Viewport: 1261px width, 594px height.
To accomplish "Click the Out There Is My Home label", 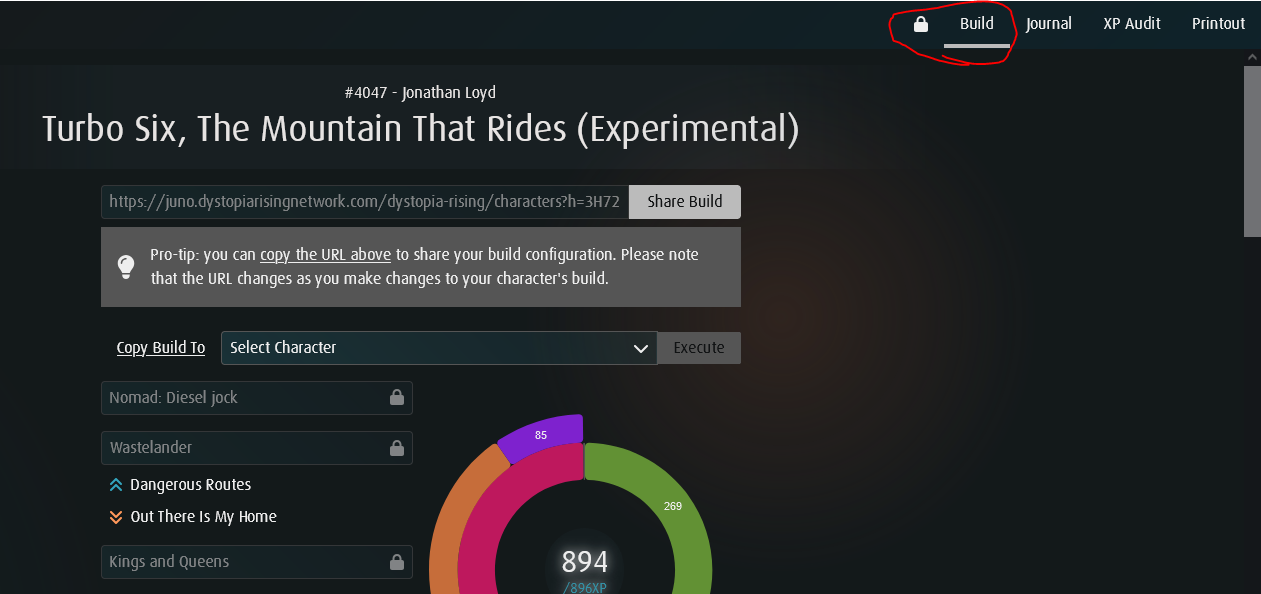I will point(204,517).
